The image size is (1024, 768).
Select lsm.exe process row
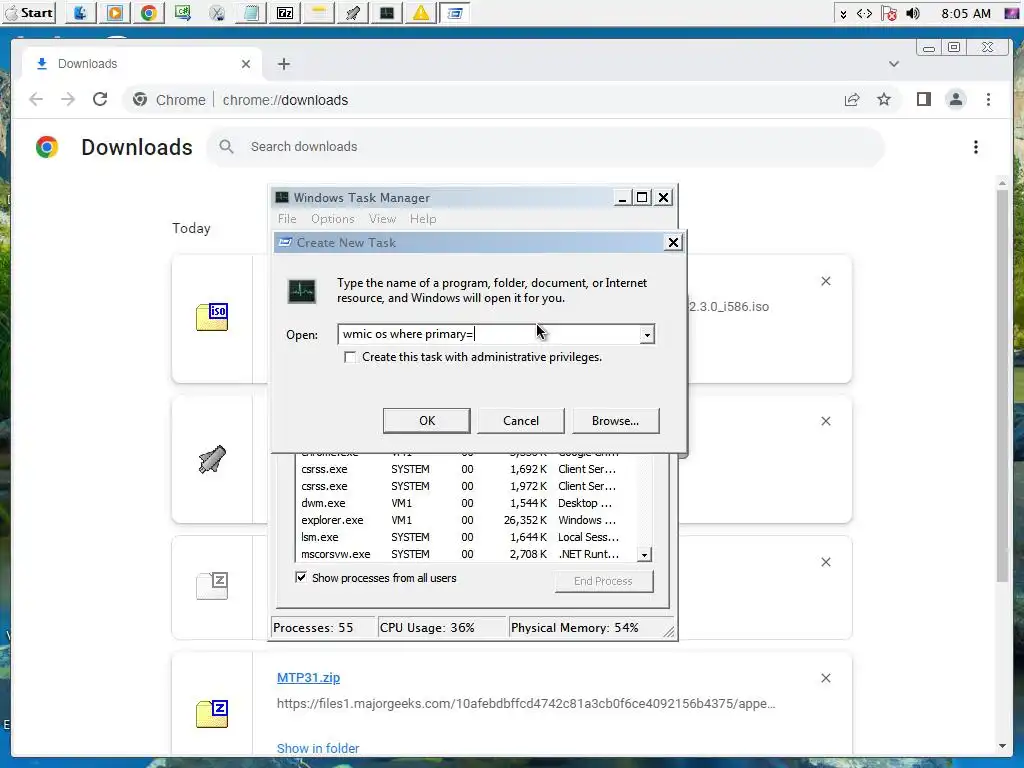[x=466, y=537]
